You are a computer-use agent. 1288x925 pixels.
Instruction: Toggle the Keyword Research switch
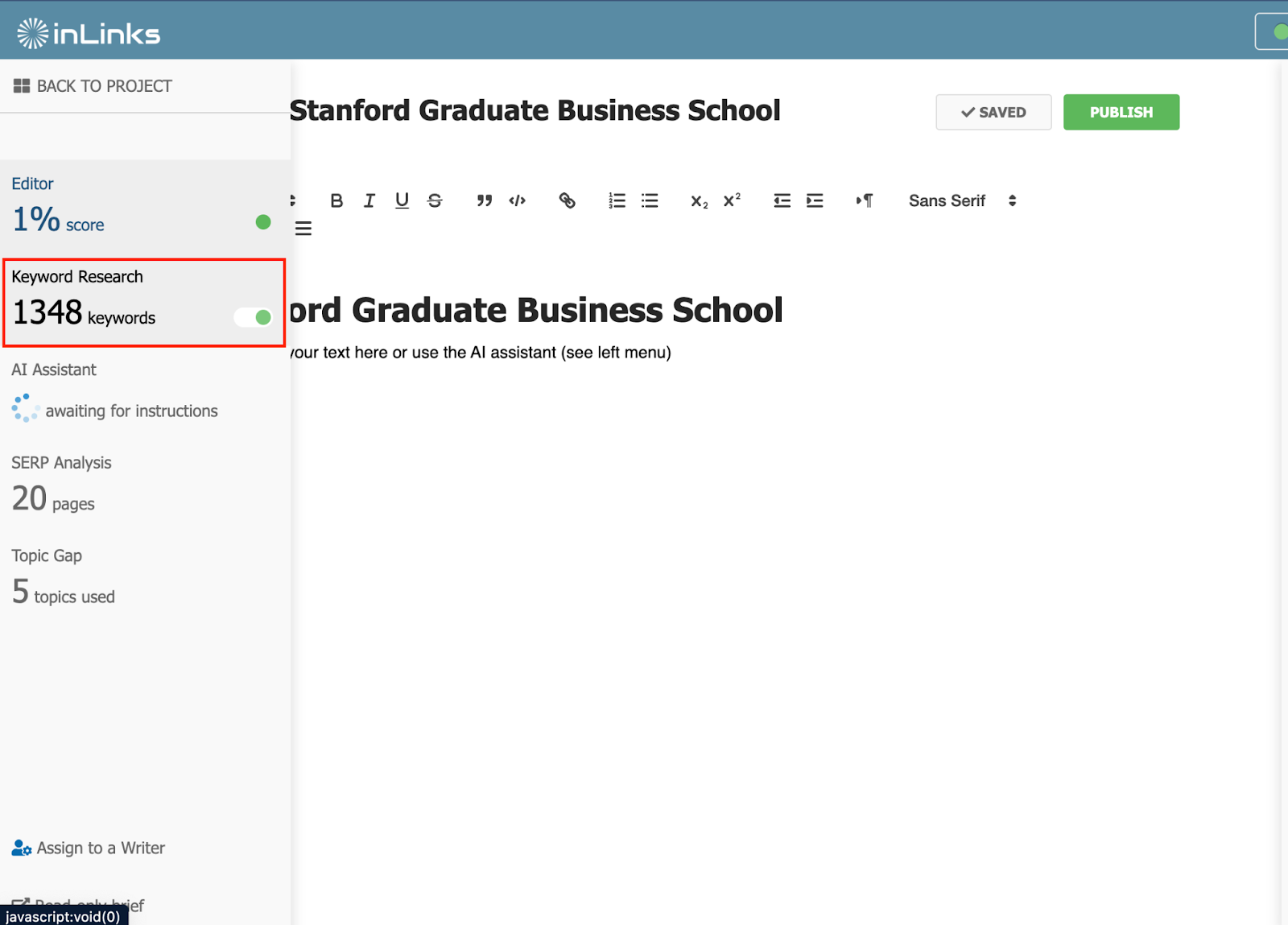[x=254, y=317]
